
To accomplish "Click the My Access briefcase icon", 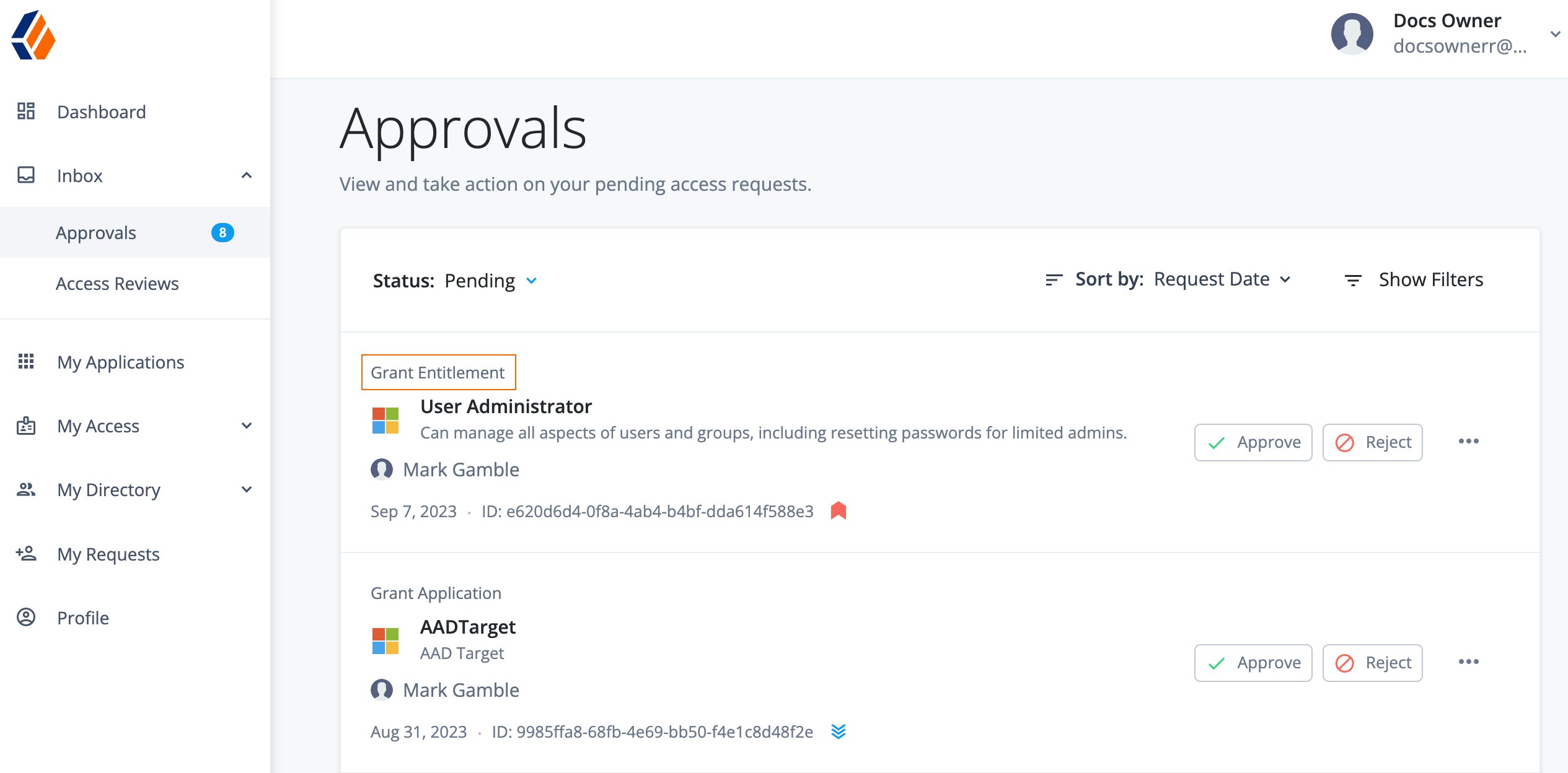I will [x=26, y=426].
